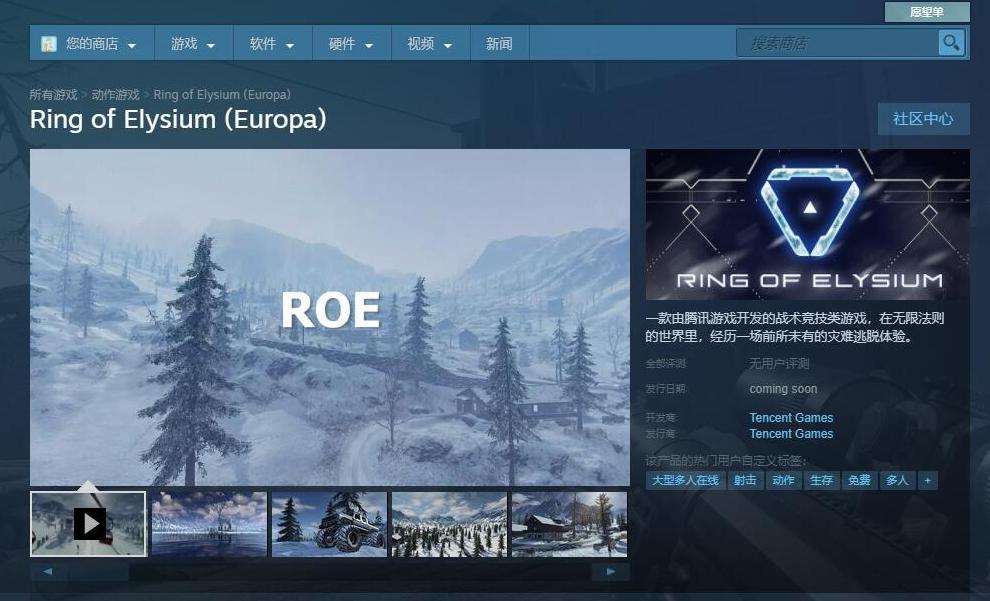Image resolution: width=990 pixels, height=601 pixels.
Task: Select the snowy forest valley thumbnail
Action: point(449,524)
